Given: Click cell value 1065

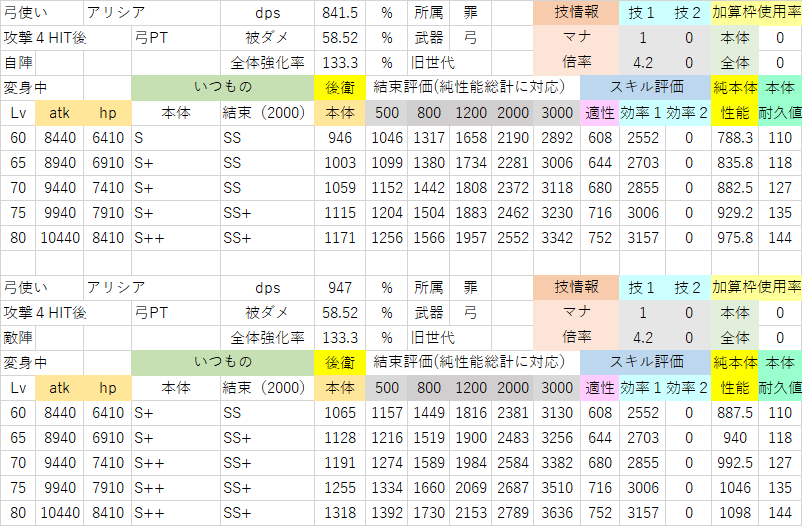Looking at the screenshot, I should 340,413.
